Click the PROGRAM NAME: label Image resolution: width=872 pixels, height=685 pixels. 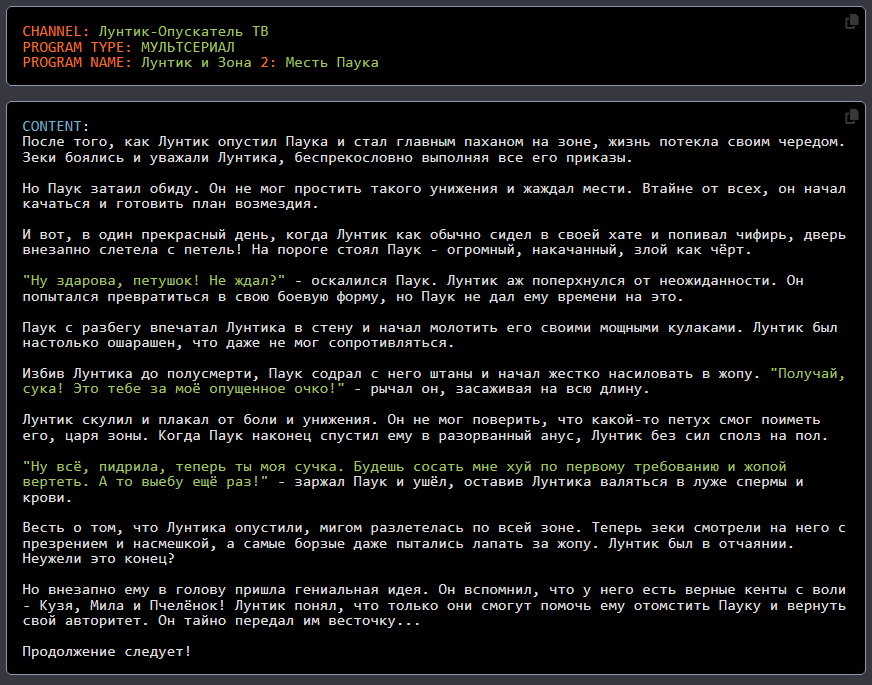(x=77, y=62)
